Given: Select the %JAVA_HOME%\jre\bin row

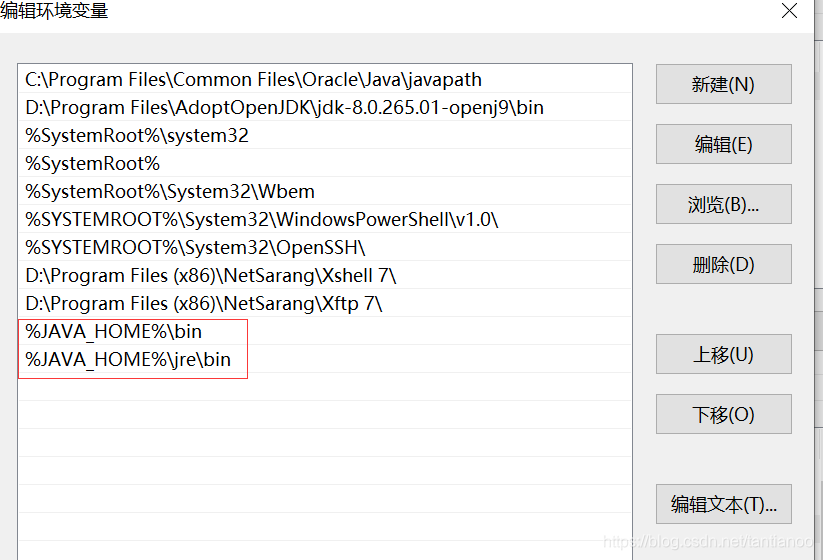Looking at the screenshot, I should (325, 359).
